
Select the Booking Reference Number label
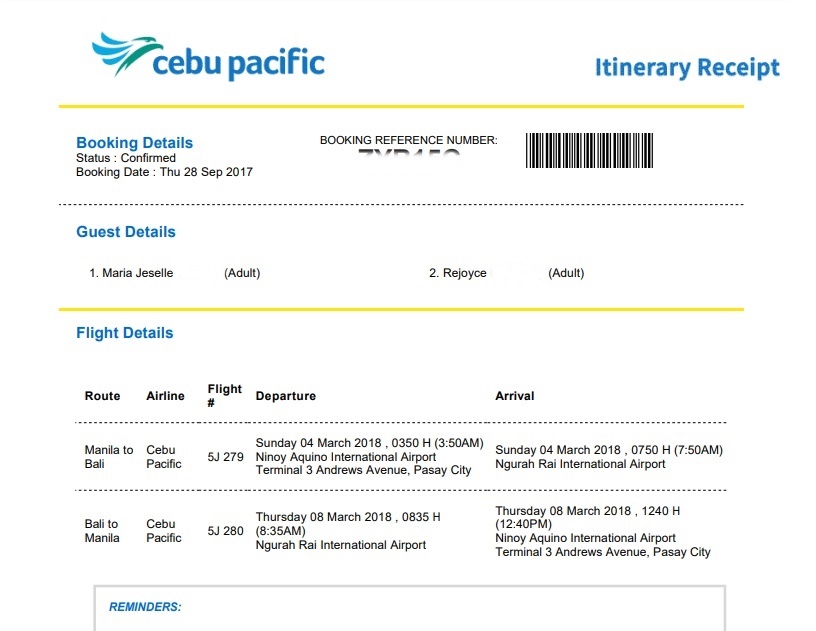408,140
